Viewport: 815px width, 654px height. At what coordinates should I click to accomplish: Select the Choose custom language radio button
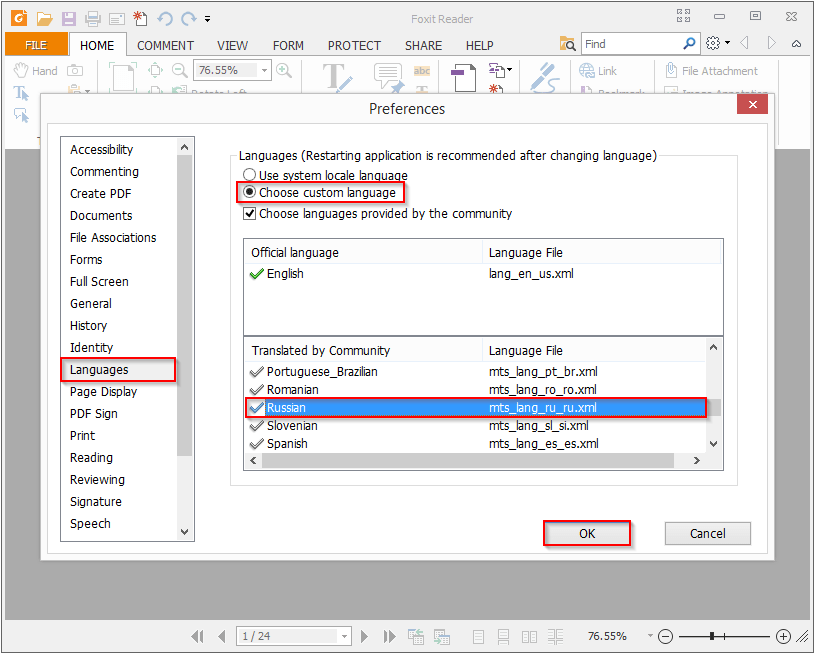(248, 191)
